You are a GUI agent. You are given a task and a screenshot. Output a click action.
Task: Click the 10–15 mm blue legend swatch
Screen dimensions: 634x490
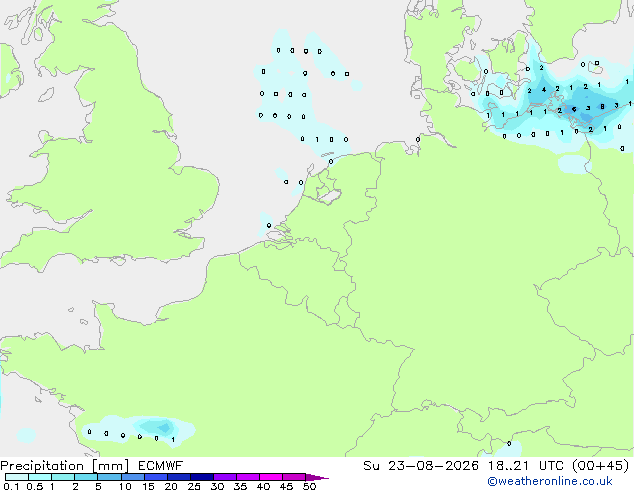click(133, 477)
